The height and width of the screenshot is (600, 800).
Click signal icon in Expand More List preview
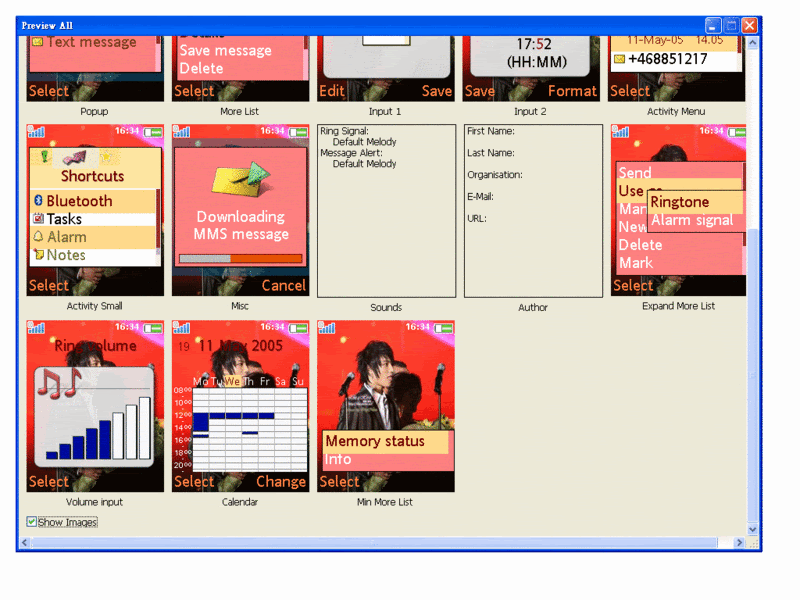point(620,132)
